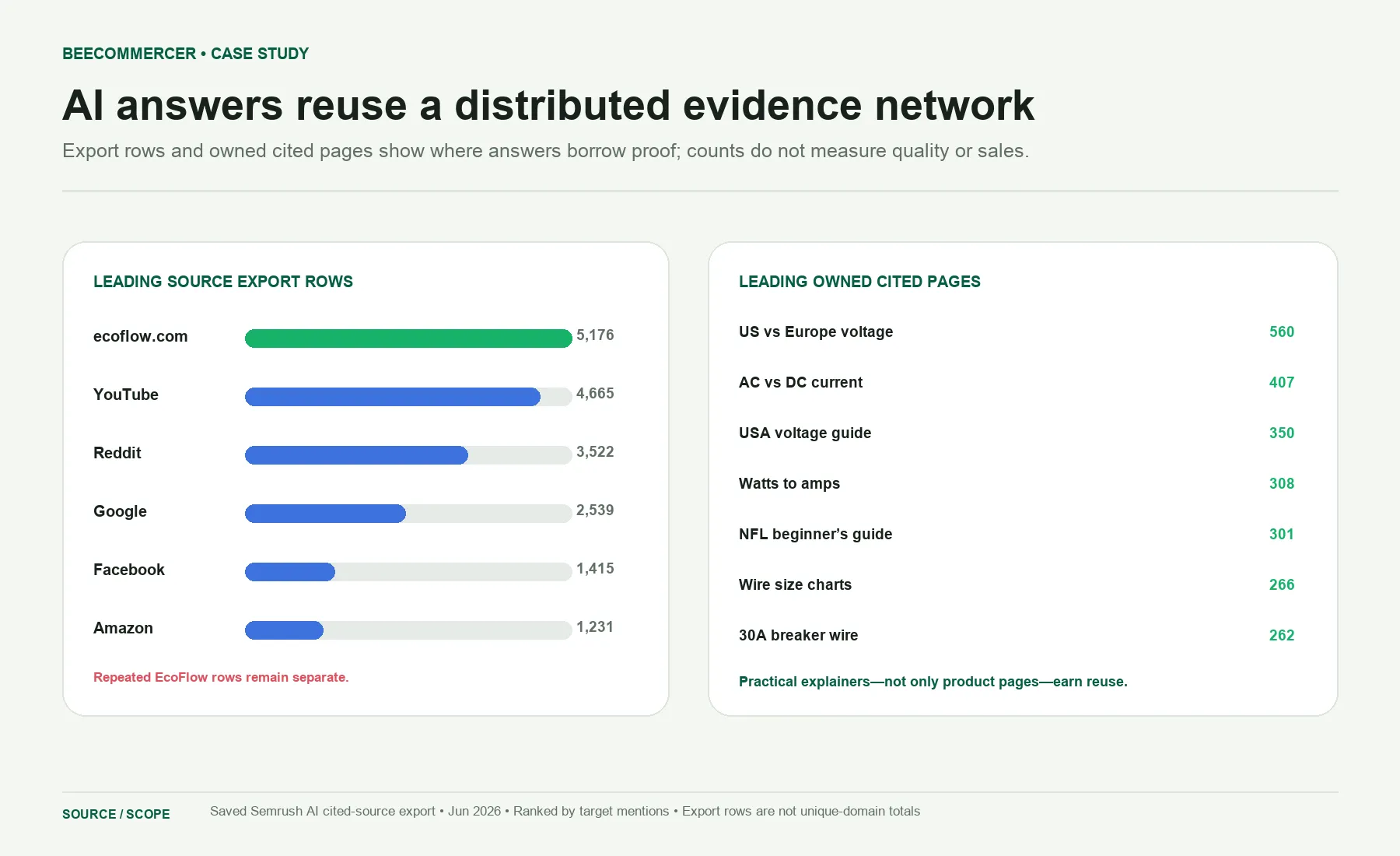Click the 'BEECOMMERCER • CASE STUDY' label

click(x=186, y=54)
